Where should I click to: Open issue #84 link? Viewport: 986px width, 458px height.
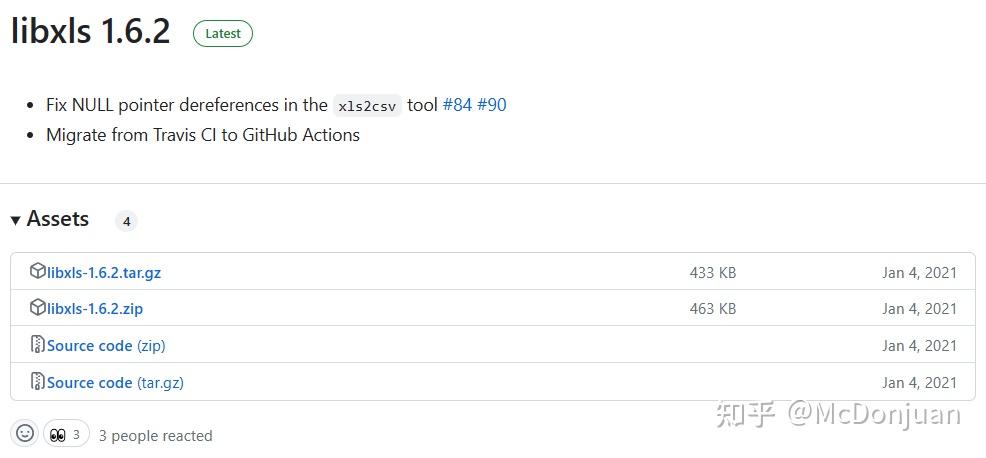pos(457,105)
